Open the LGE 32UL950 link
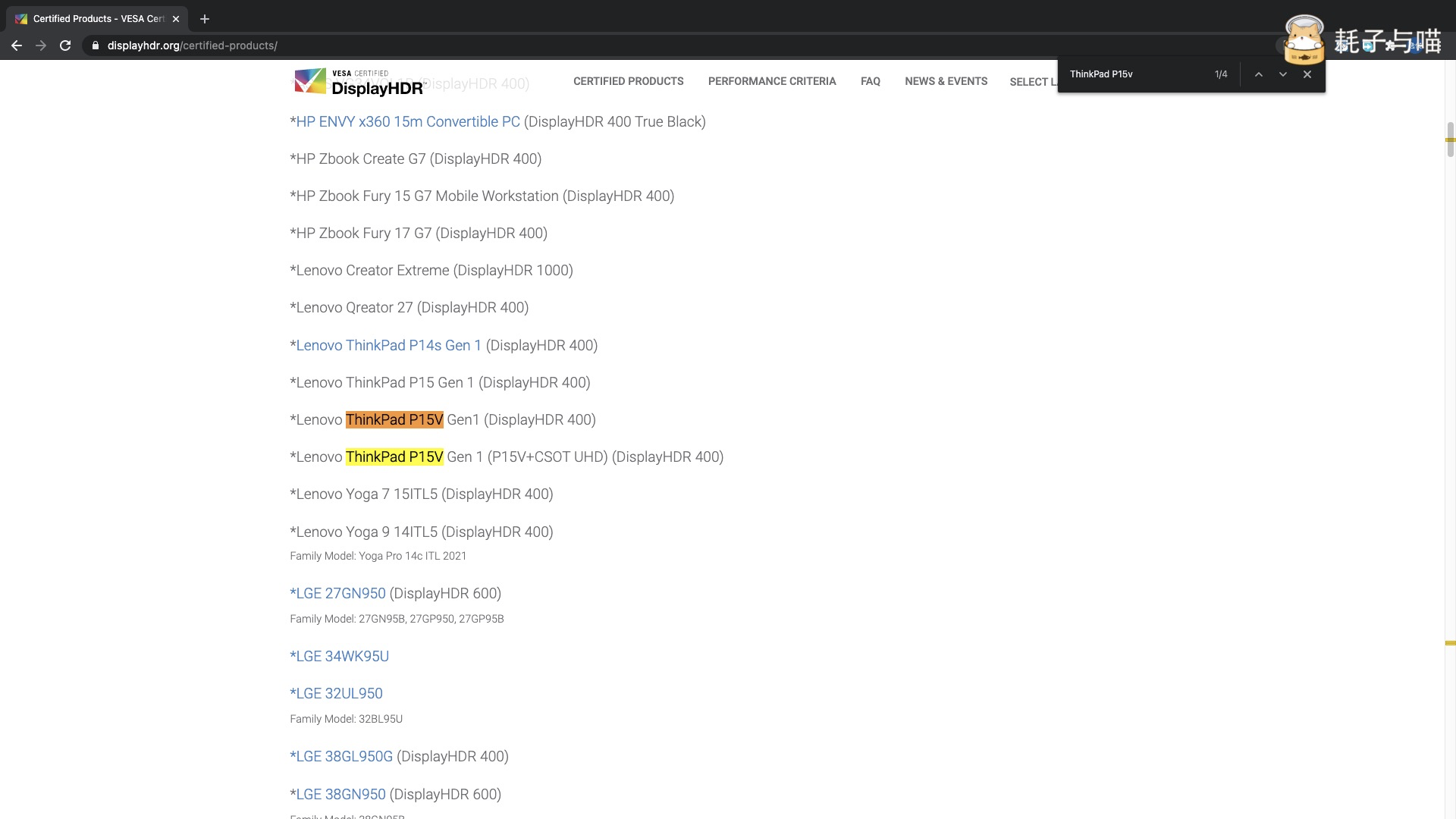The width and height of the screenshot is (1456, 819). (336, 694)
